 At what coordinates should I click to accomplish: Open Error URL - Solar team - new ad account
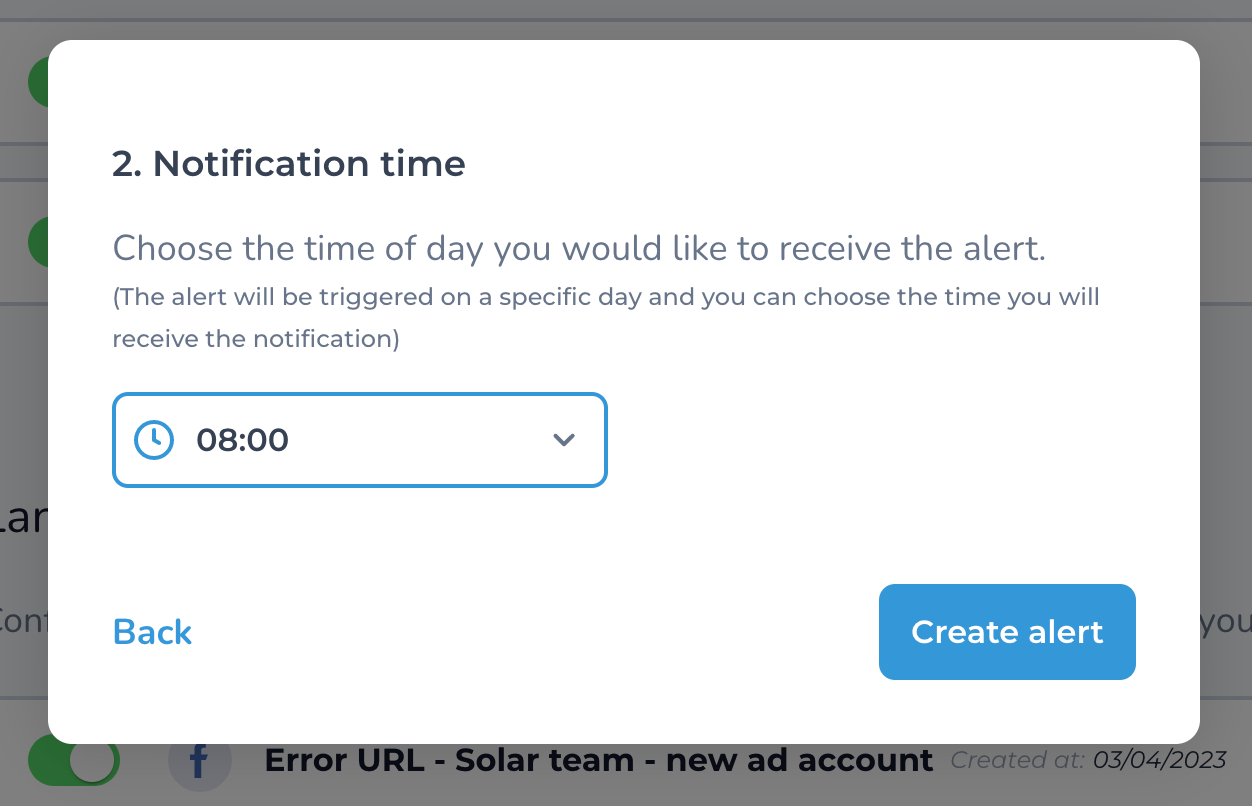point(599,760)
